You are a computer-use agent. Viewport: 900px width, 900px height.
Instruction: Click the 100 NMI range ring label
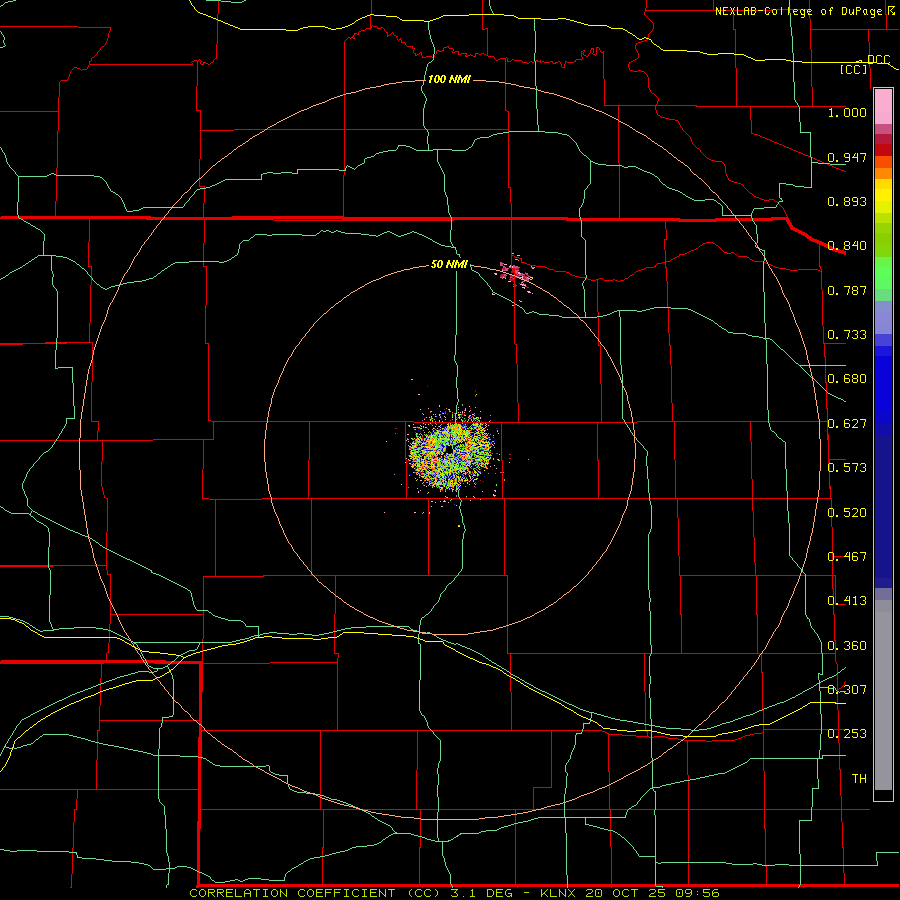449,79
